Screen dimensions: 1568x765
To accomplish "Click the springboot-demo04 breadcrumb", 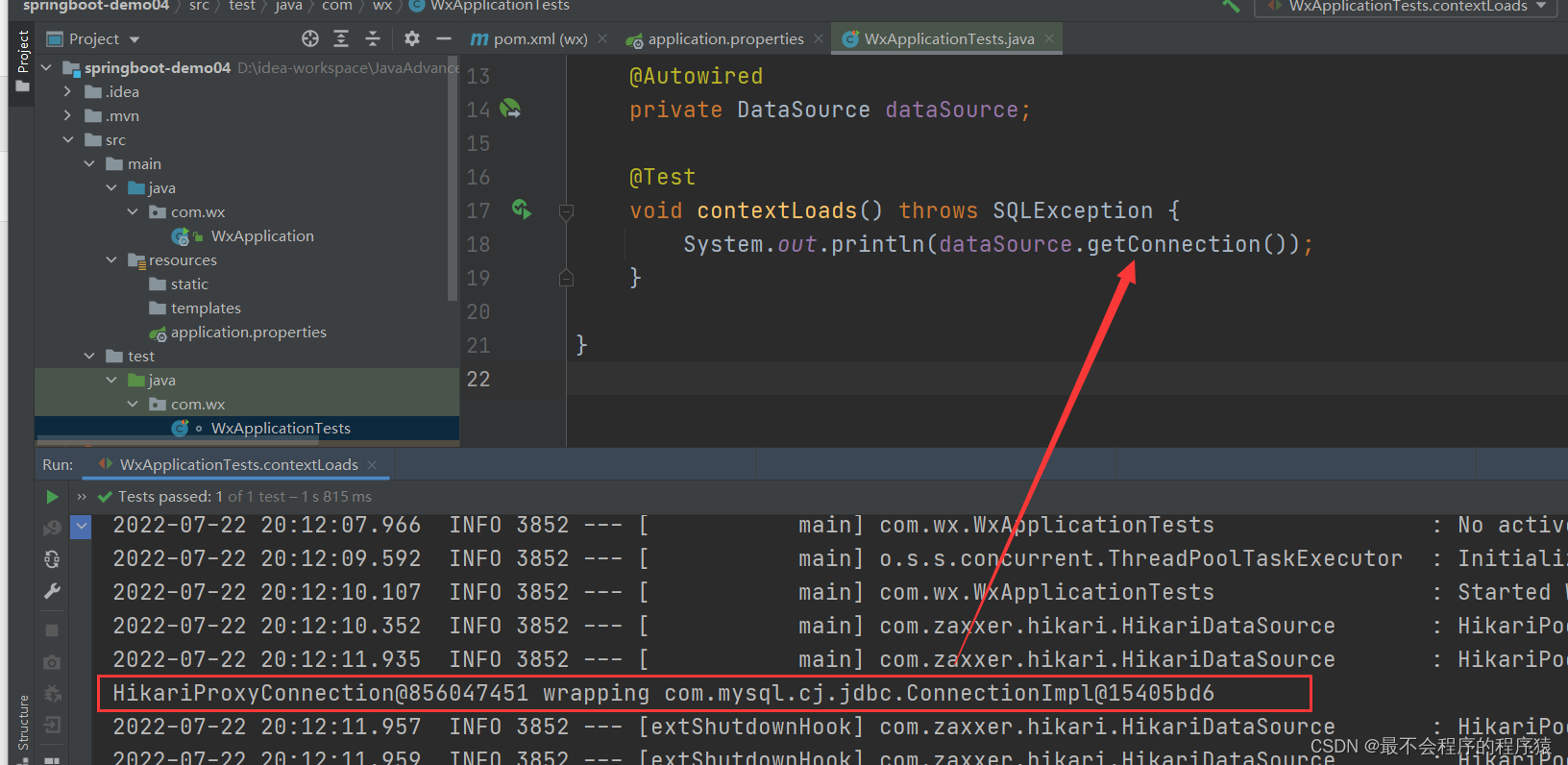I will 96,6.
